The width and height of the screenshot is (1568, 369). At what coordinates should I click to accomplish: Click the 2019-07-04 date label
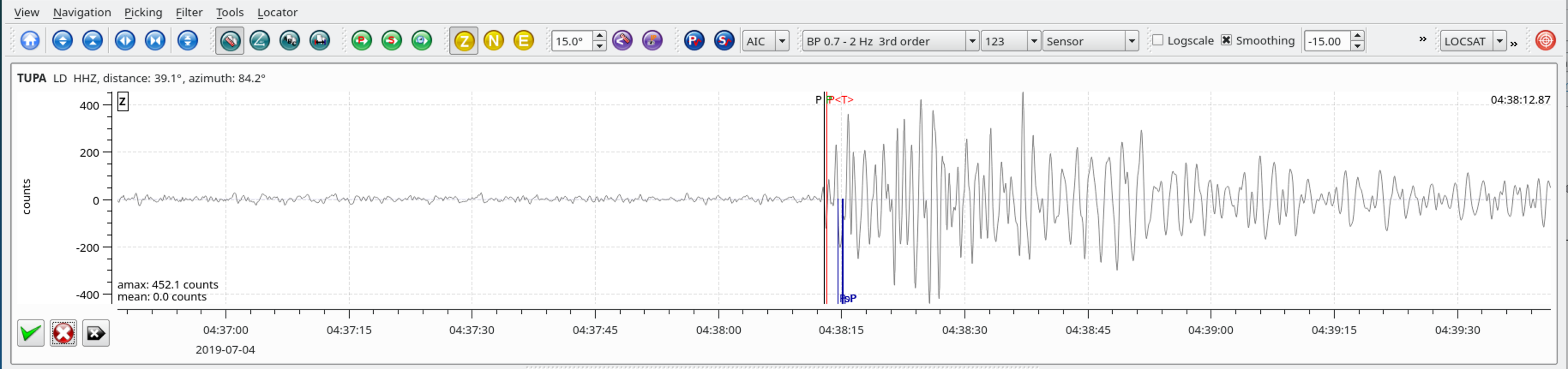pos(225,350)
